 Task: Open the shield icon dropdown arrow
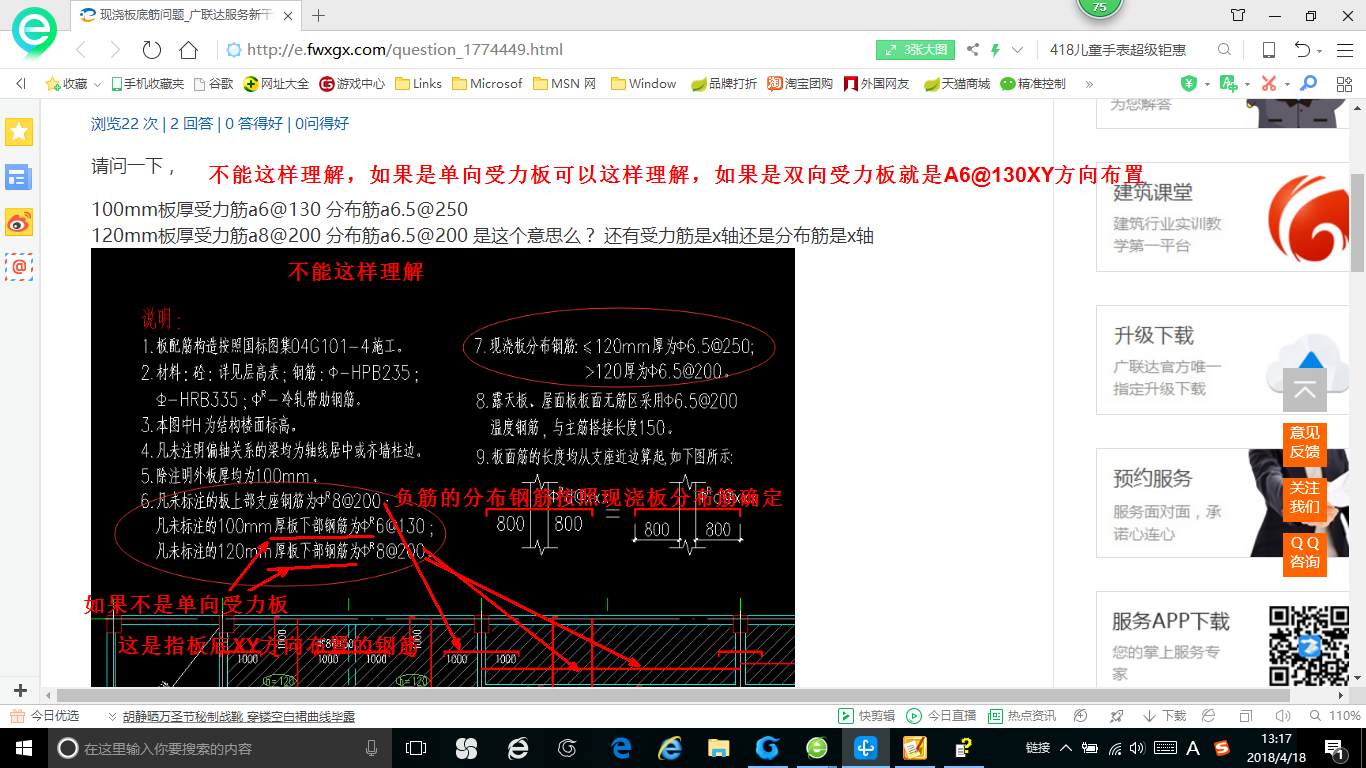click(1207, 84)
